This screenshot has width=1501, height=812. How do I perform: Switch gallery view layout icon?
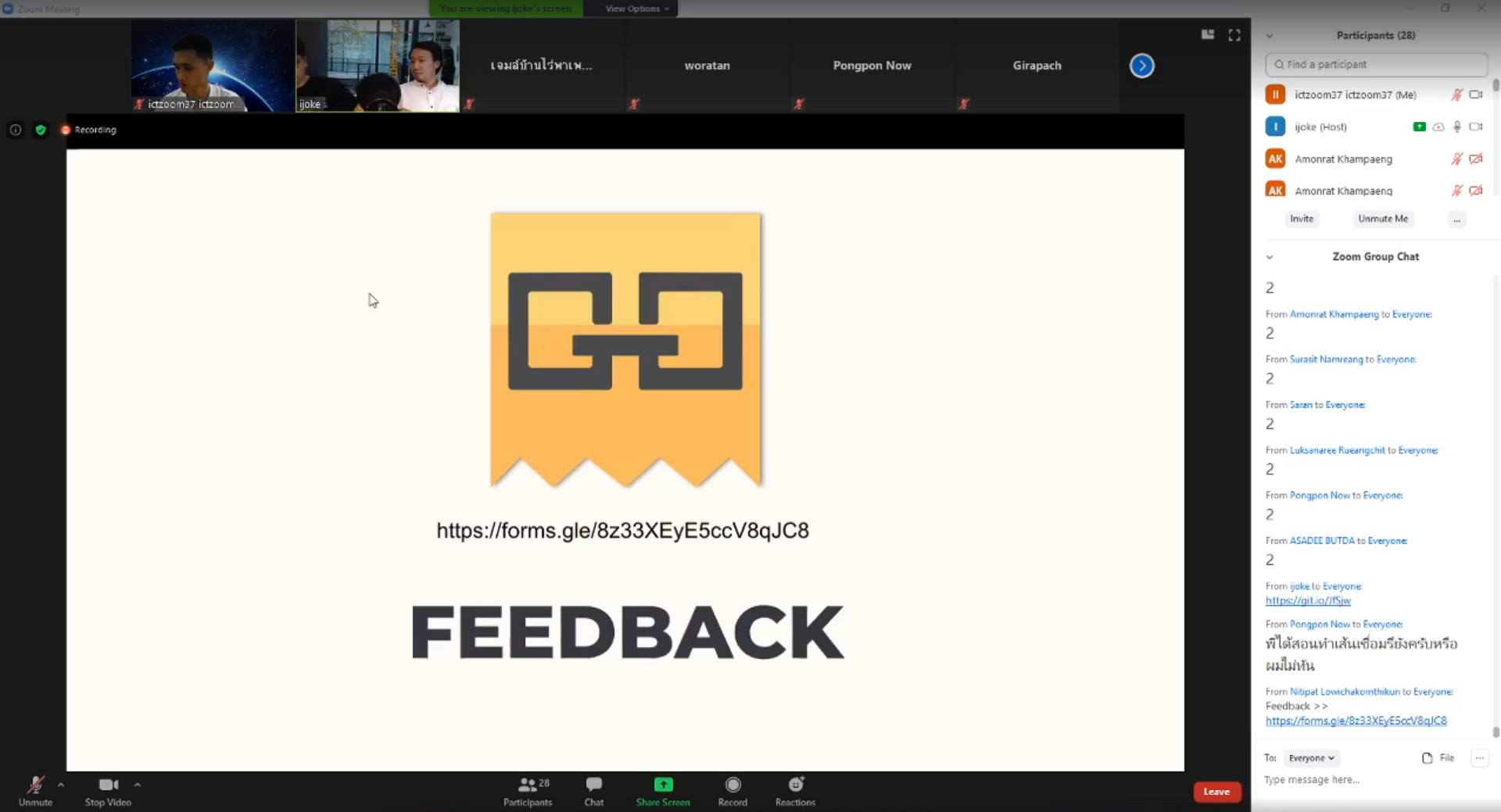pyautogui.click(x=1208, y=34)
